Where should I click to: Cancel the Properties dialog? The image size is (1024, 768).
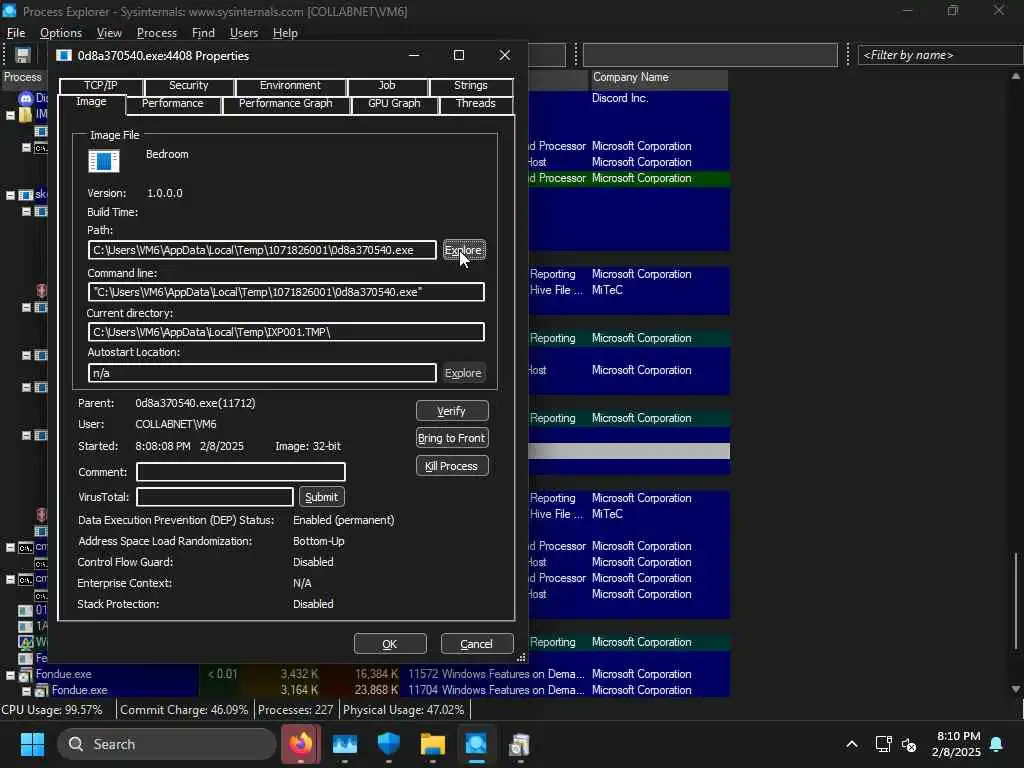pyautogui.click(x=477, y=644)
